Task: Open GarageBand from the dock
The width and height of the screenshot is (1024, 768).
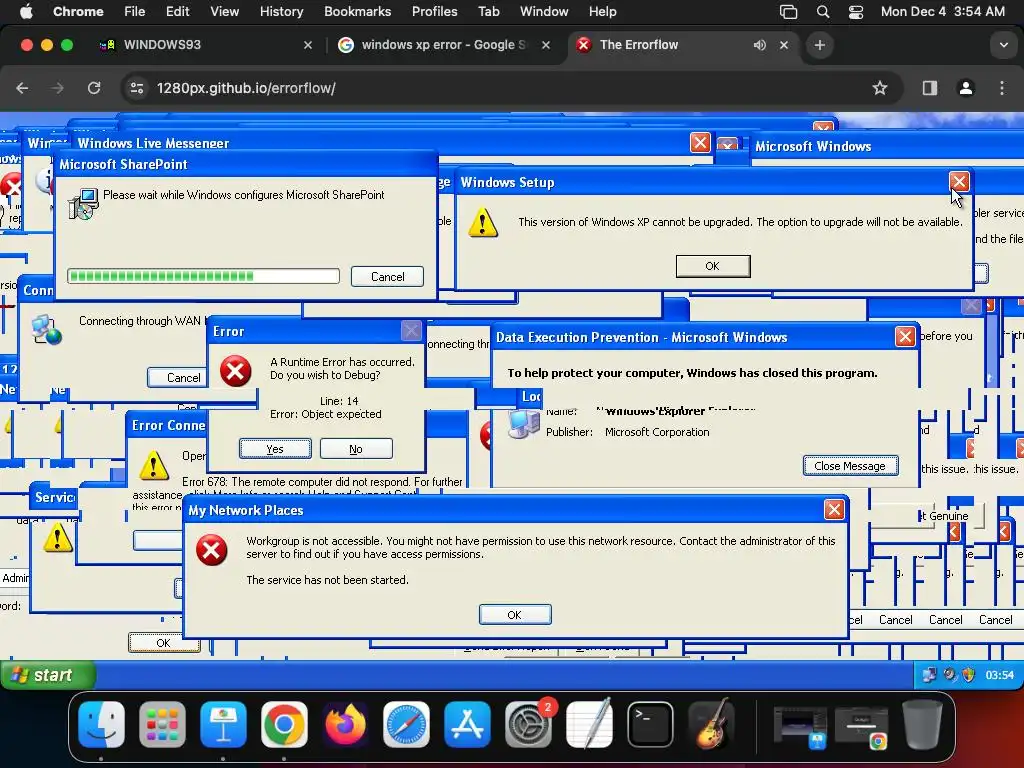Action: pyautogui.click(x=711, y=724)
